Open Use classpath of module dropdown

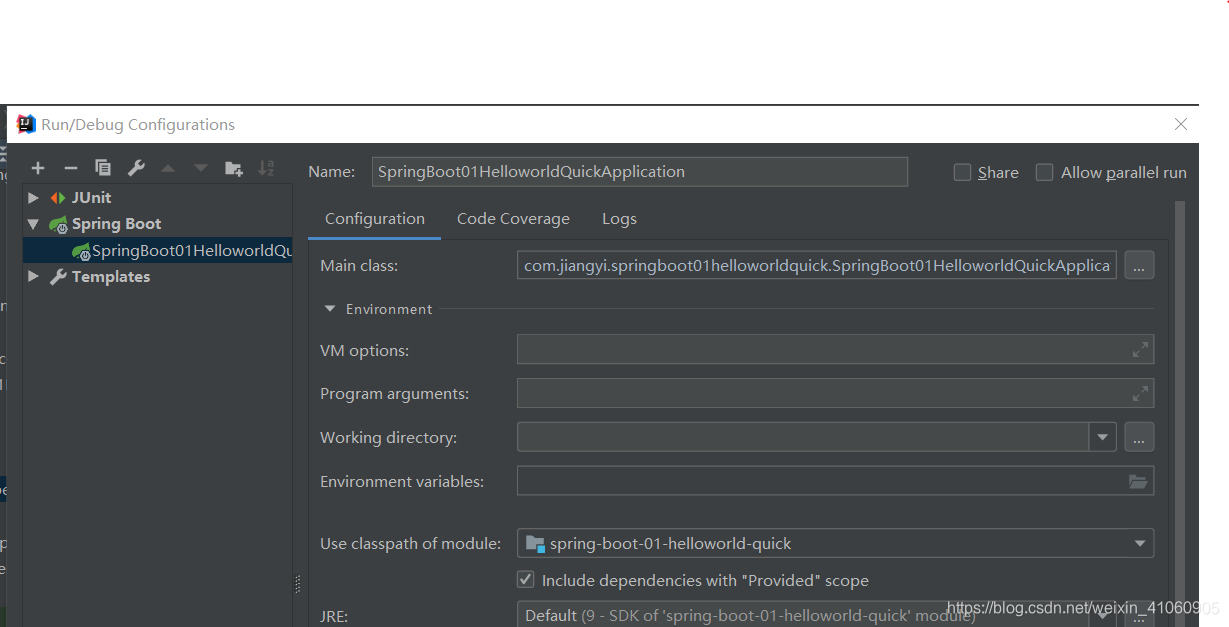coord(1140,543)
